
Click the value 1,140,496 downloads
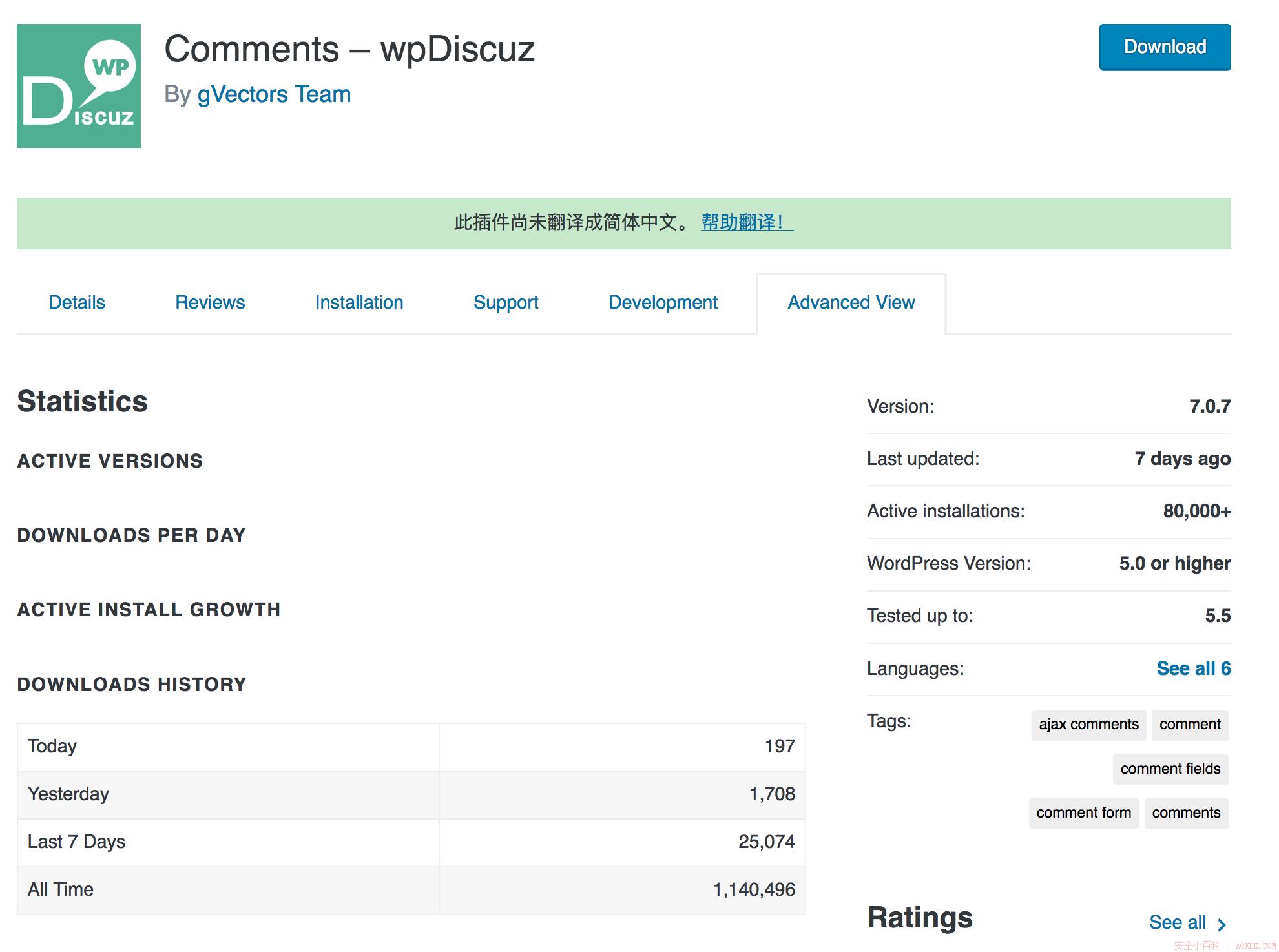[x=754, y=890]
